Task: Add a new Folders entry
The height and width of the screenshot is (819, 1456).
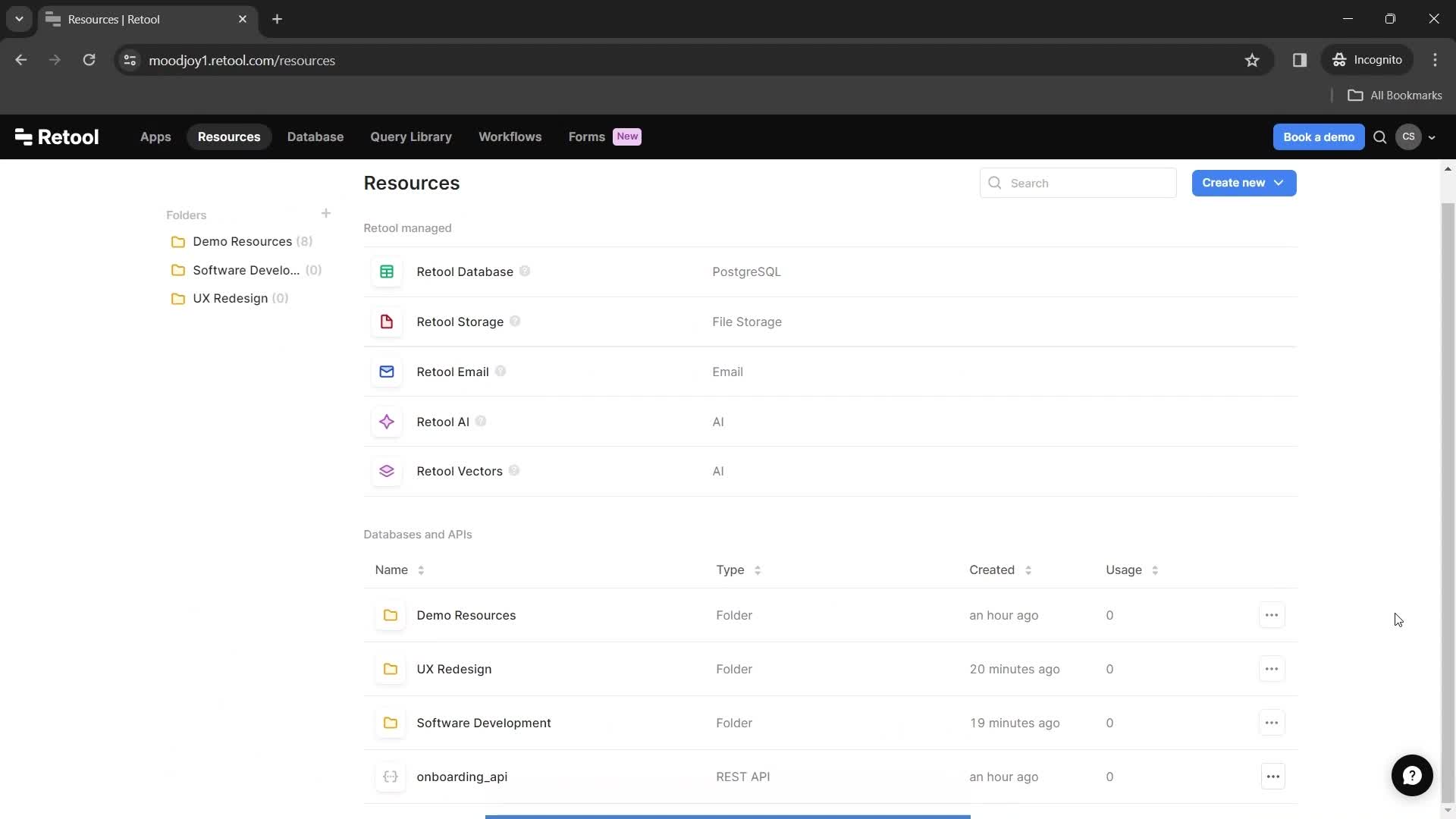Action: pyautogui.click(x=325, y=213)
